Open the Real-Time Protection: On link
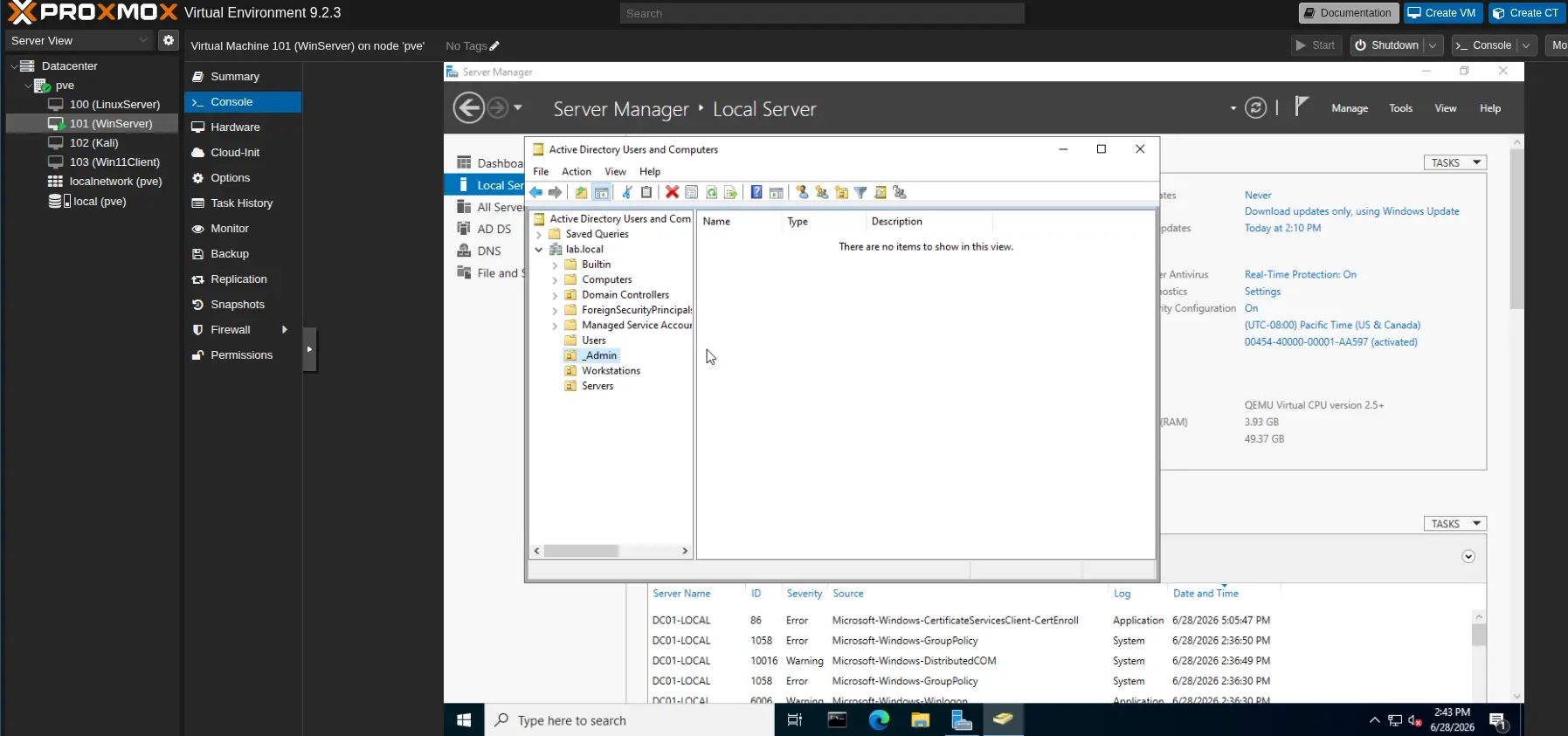 coord(1301,274)
